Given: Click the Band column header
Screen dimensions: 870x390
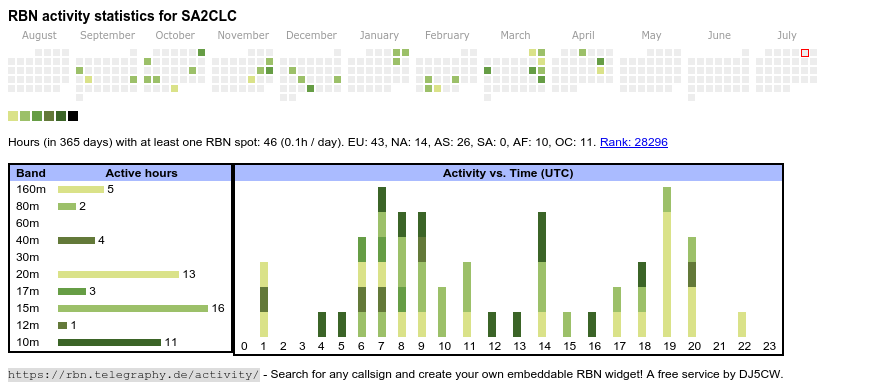Looking at the screenshot, I should (31, 173).
